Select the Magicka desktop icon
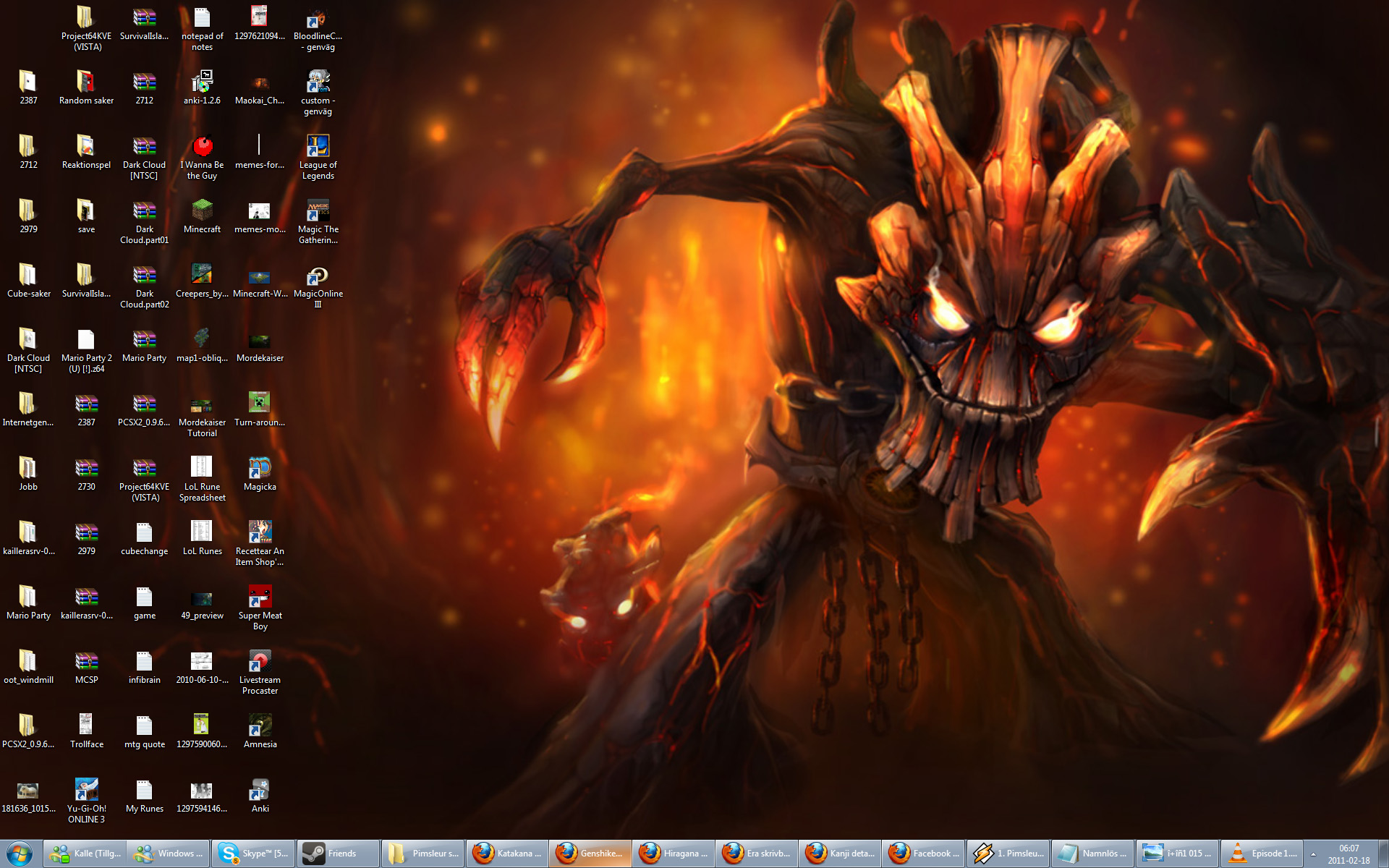 pyautogui.click(x=260, y=473)
